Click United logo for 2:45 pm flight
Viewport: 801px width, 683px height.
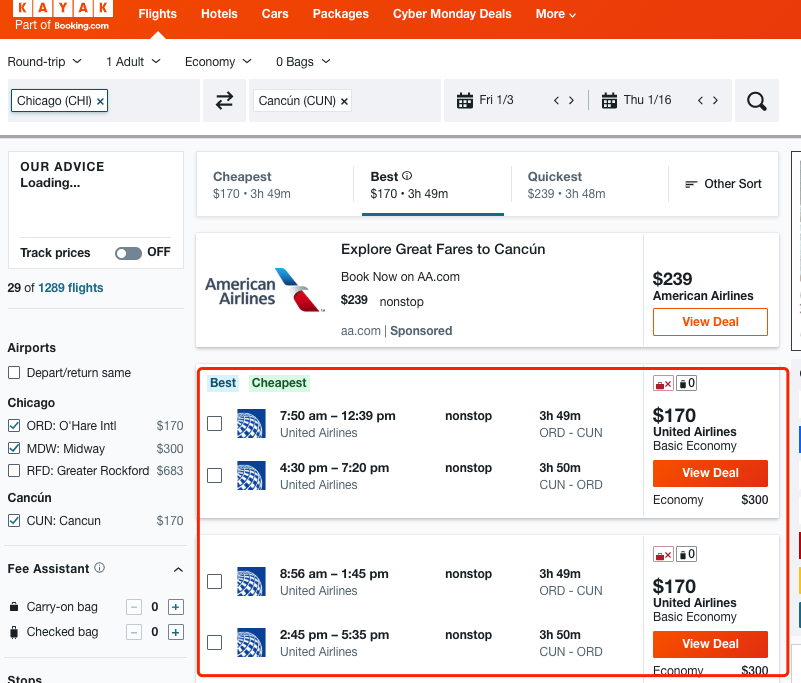click(x=251, y=642)
